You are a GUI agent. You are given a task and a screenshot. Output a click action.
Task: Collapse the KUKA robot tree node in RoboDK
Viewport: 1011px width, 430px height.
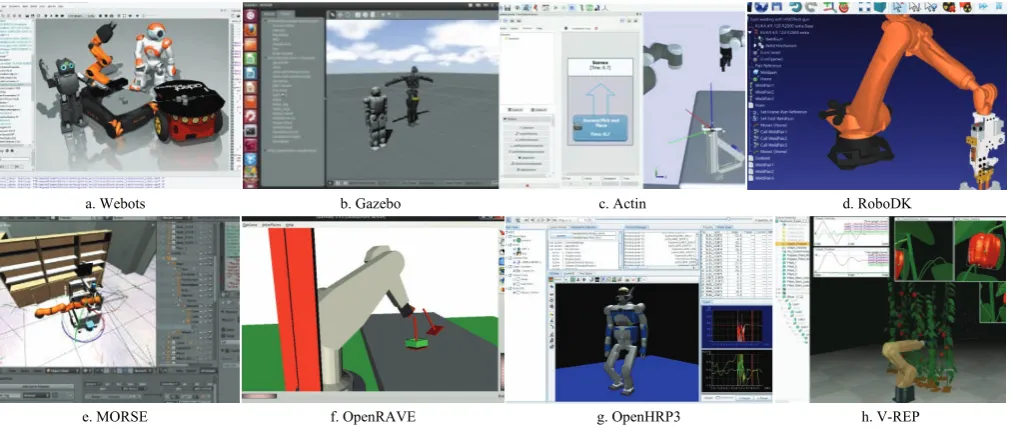750,32
